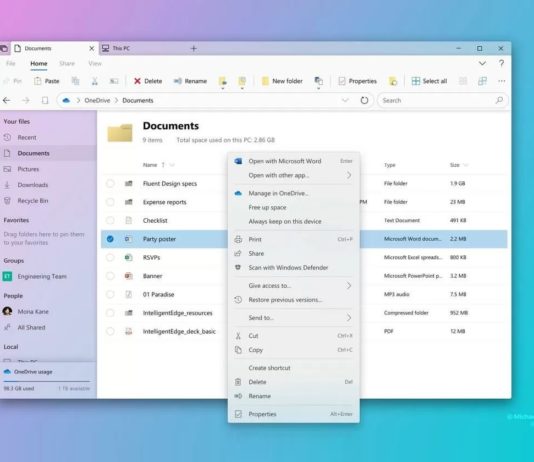Click the OneDrive cloud icon in address bar
Screen dimensions: 534x462
pos(66,100)
